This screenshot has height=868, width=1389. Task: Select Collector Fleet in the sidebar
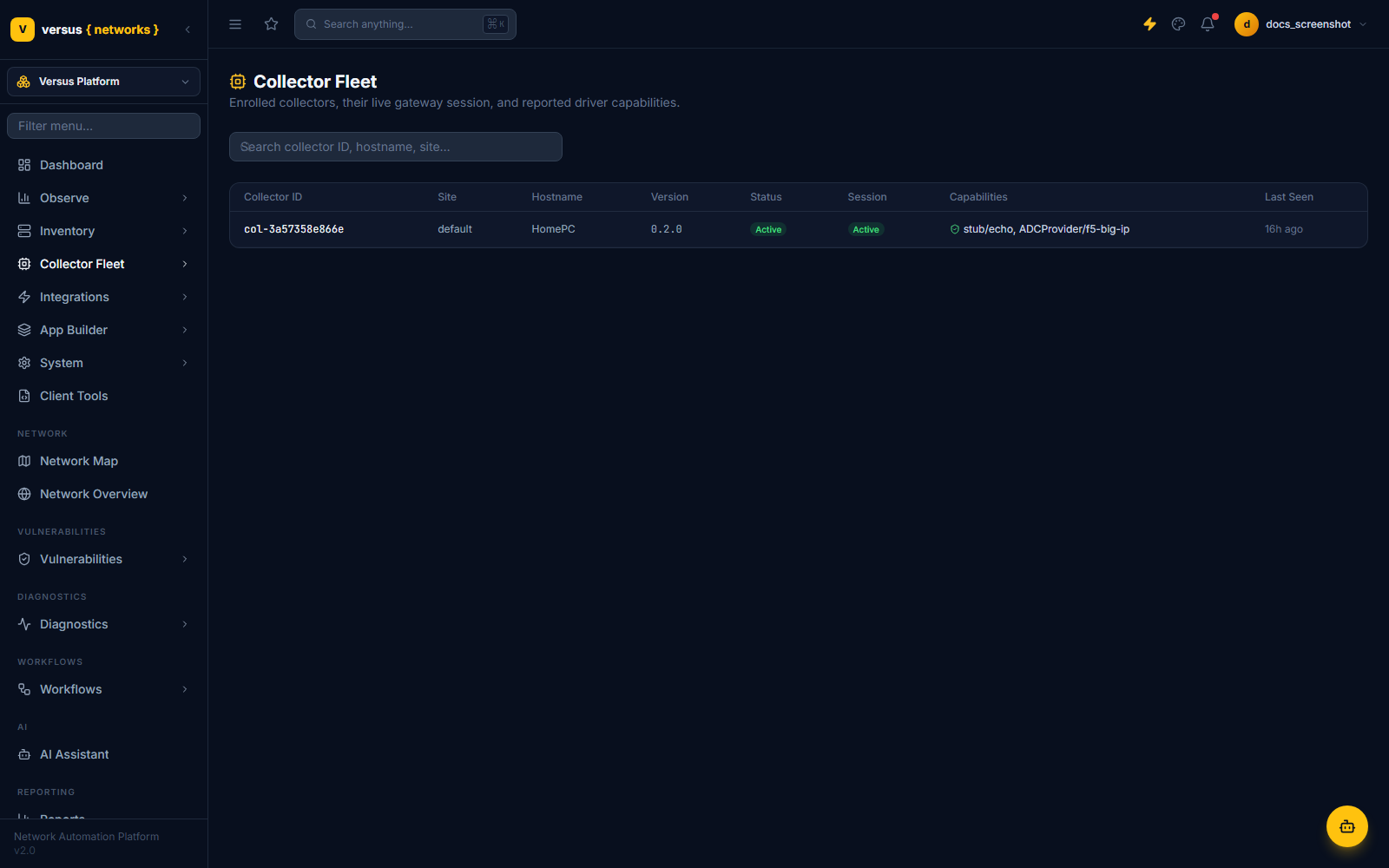coord(103,264)
